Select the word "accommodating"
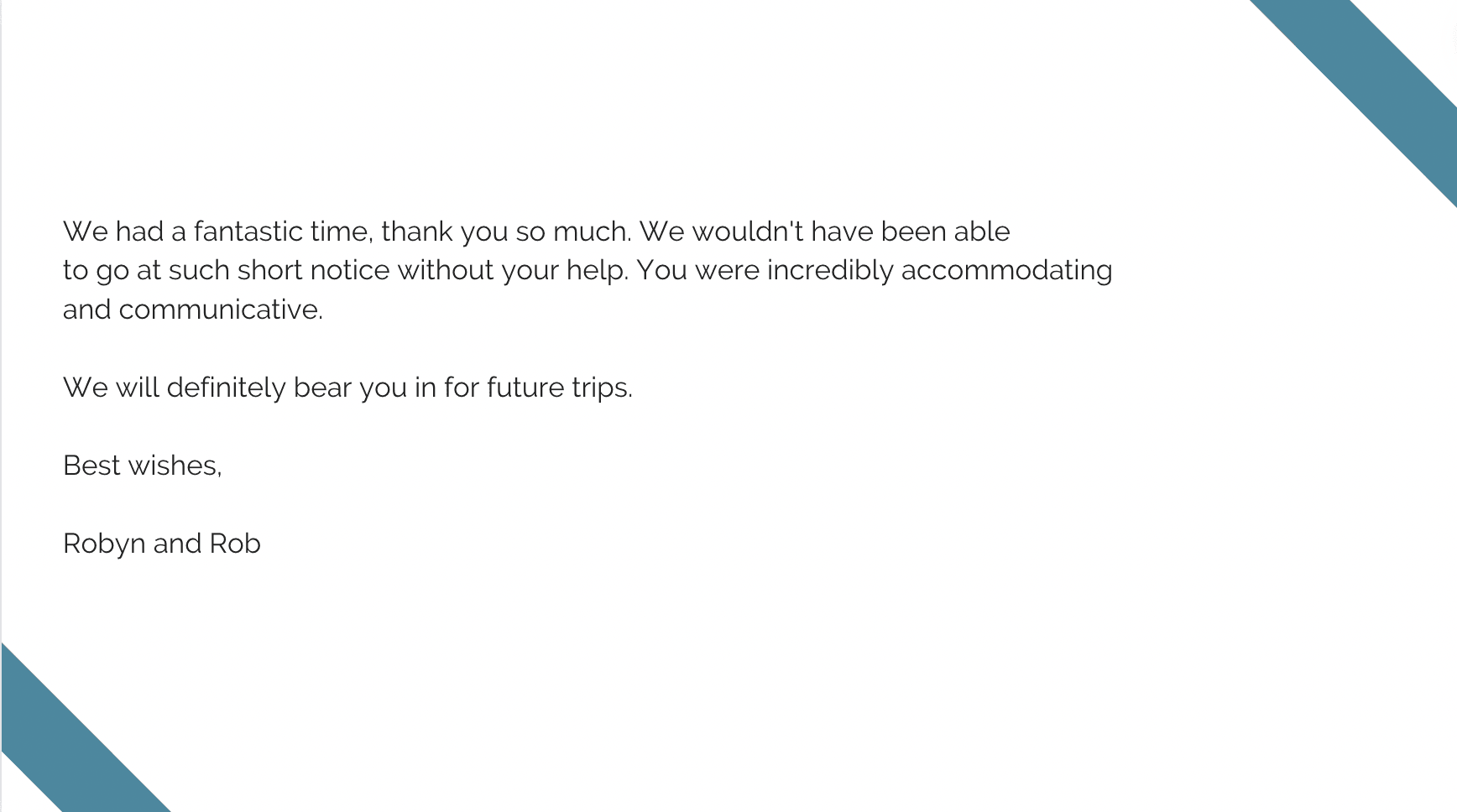The height and width of the screenshot is (812, 1457). pyautogui.click(x=1006, y=271)
